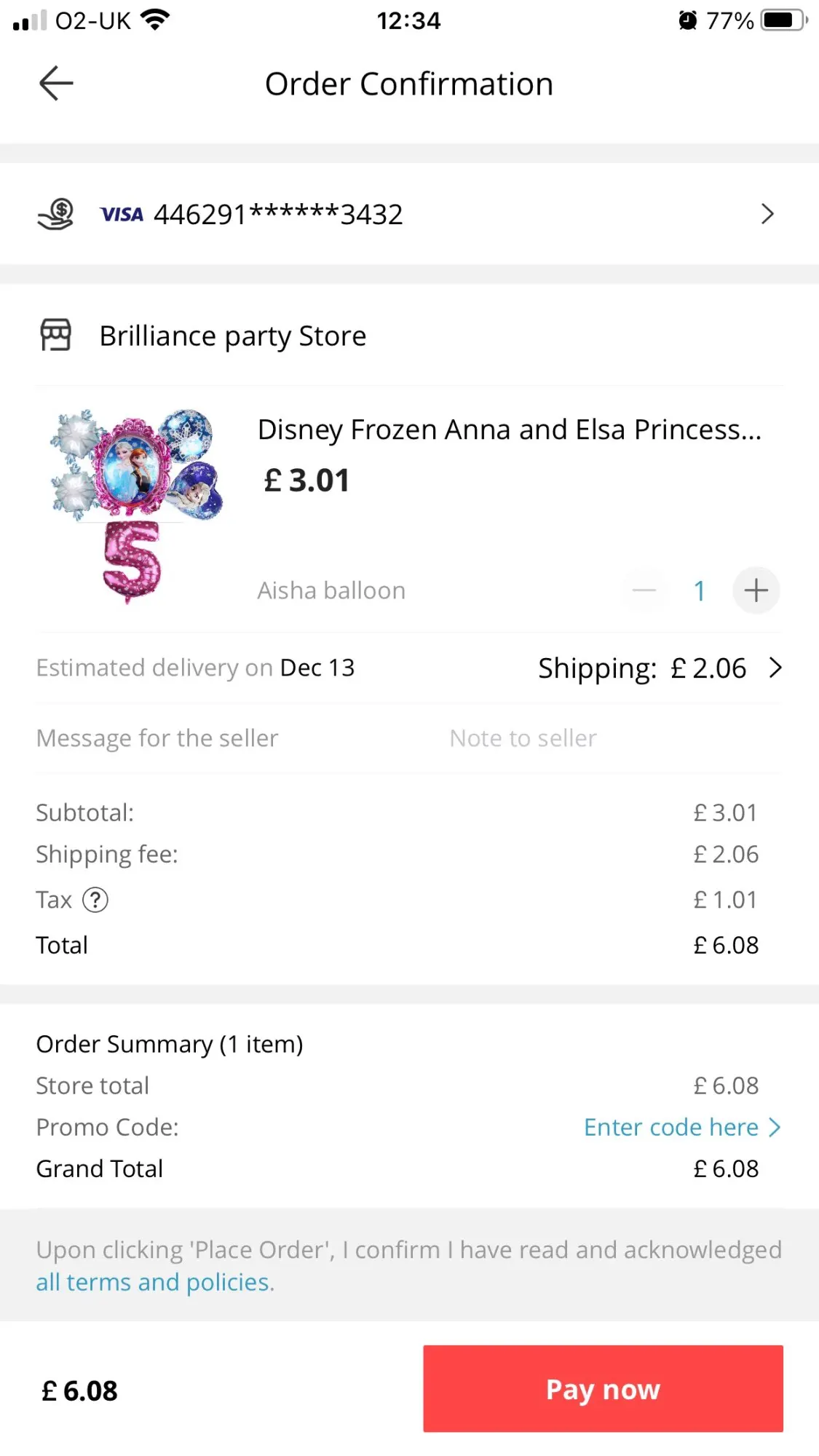Tap the Visa card logo
Screen dimensions: 819x1456
click(122, 214)
